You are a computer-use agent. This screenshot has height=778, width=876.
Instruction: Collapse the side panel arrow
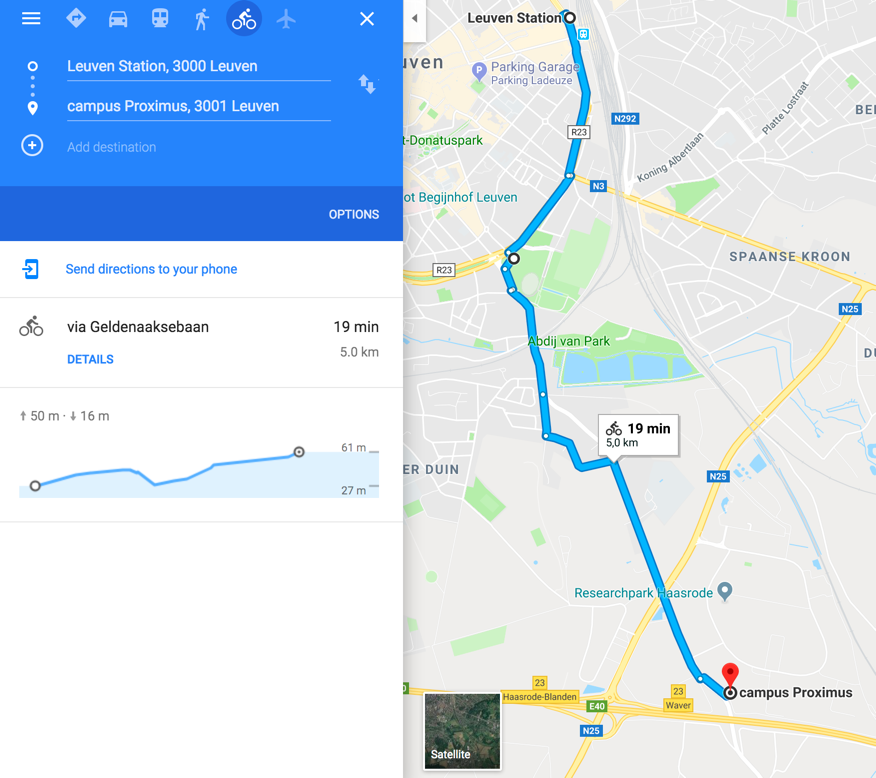415,18
